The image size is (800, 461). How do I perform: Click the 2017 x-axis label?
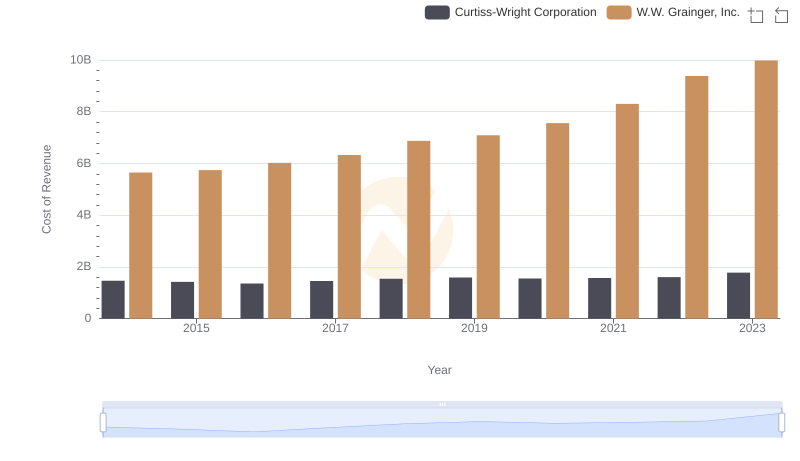335,328
